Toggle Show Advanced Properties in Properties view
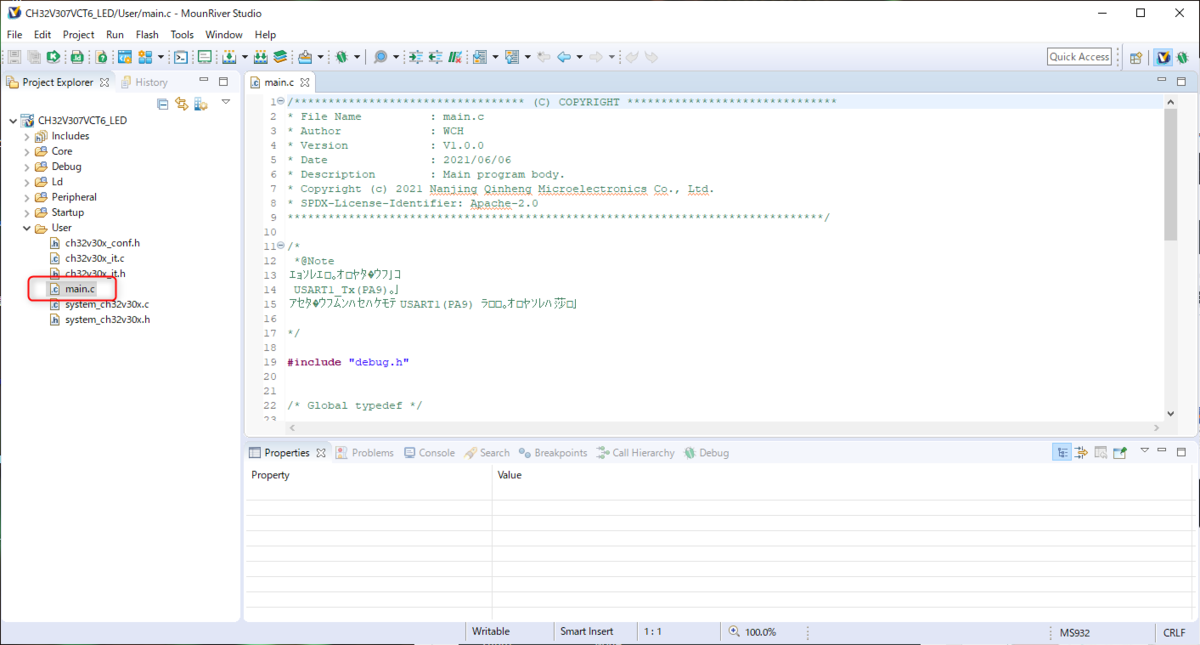 [1081, 452]
